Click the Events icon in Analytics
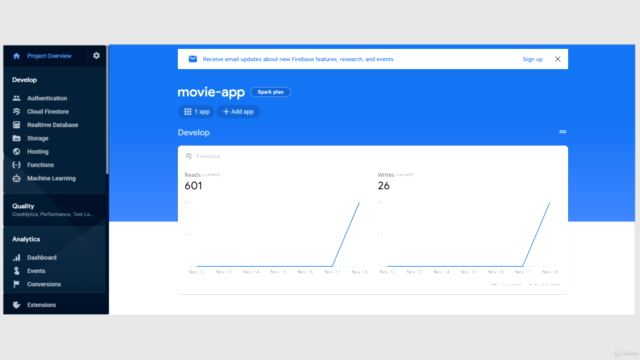The height and width of the screenshot is (360, 640). (16, 271)
